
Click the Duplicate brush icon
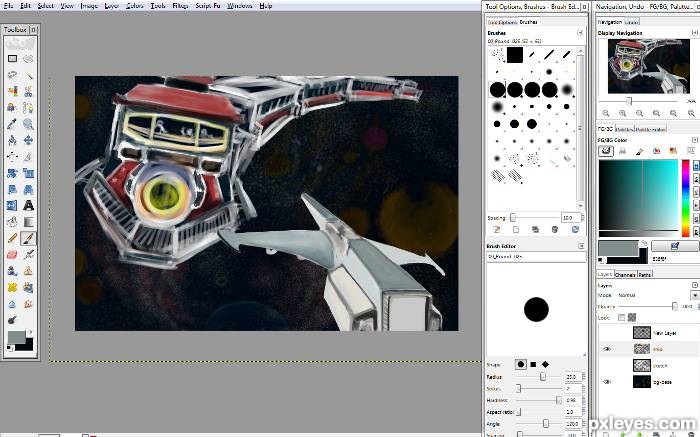(x=535, y=229)
